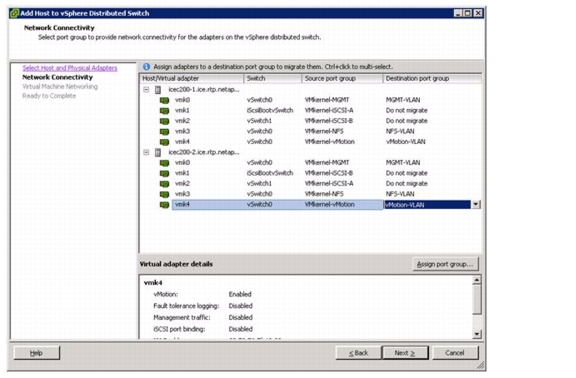
Task: Click the adapter details scrollbar thumb
Action: coord(476,300)
